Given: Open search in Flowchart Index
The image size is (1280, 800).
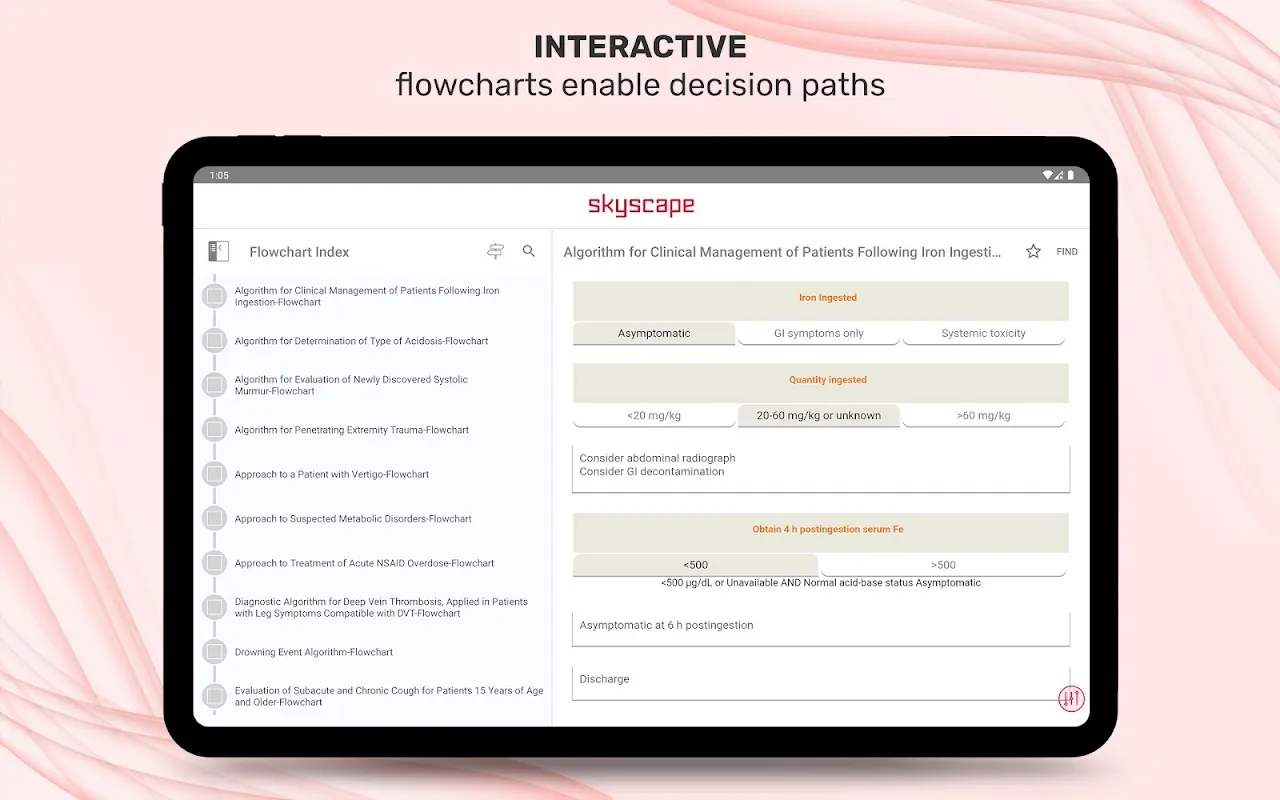Looking at the screenshot, I should click(529, 252).
